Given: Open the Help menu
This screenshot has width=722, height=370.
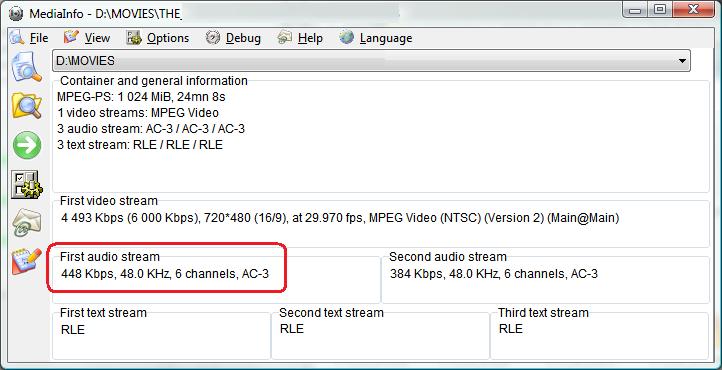Looking at the screenshot, I should click(x=310, y=38).
